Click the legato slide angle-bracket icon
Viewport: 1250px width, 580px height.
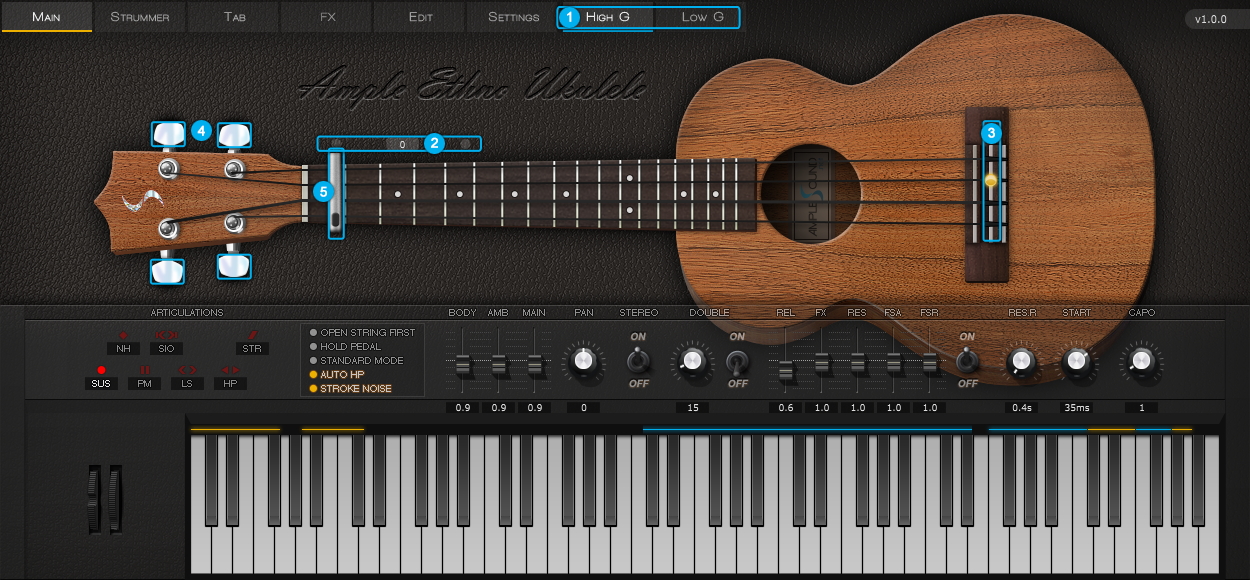[x=187, y=370]
